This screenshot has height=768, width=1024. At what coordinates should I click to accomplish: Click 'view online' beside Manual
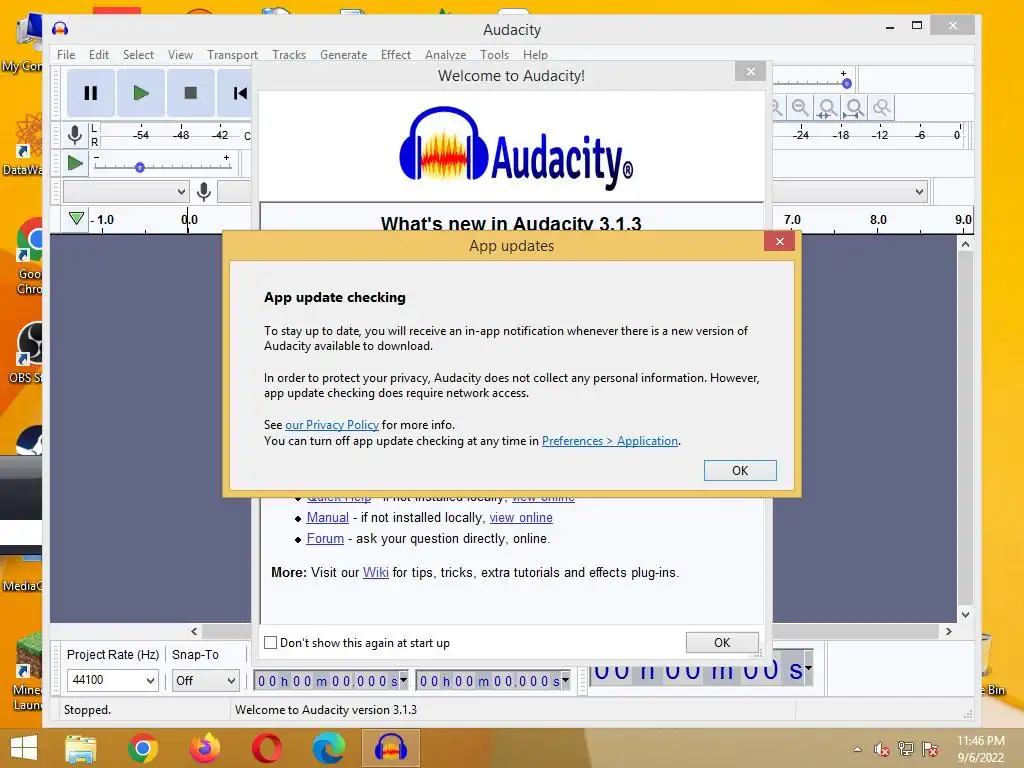520,517
